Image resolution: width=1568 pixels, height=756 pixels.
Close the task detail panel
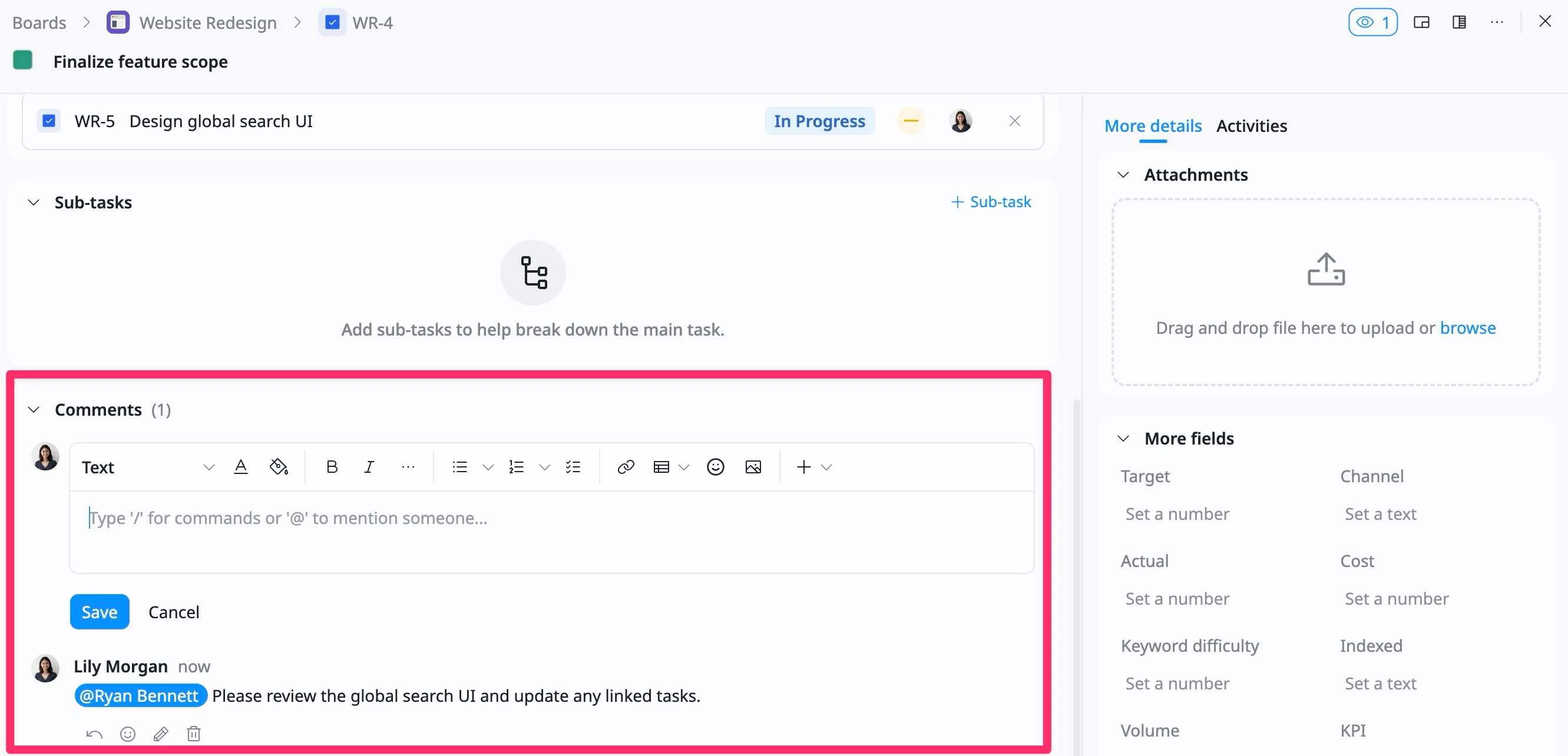(x=1545, y=21)
